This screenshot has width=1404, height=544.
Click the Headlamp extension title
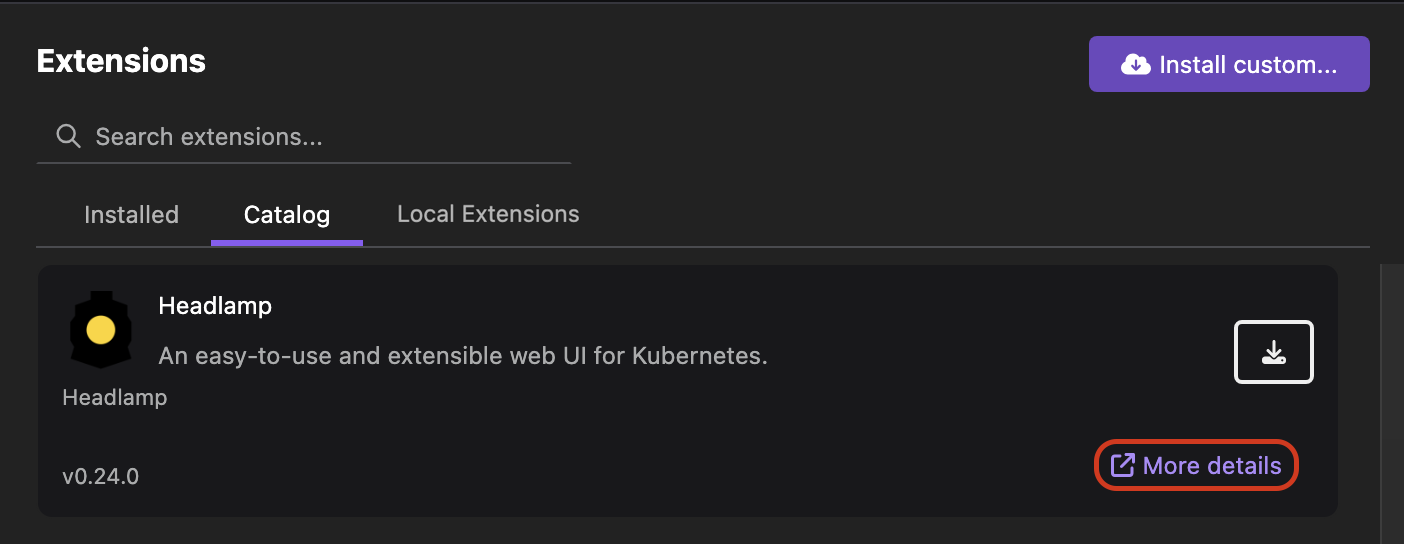[215, 306]
